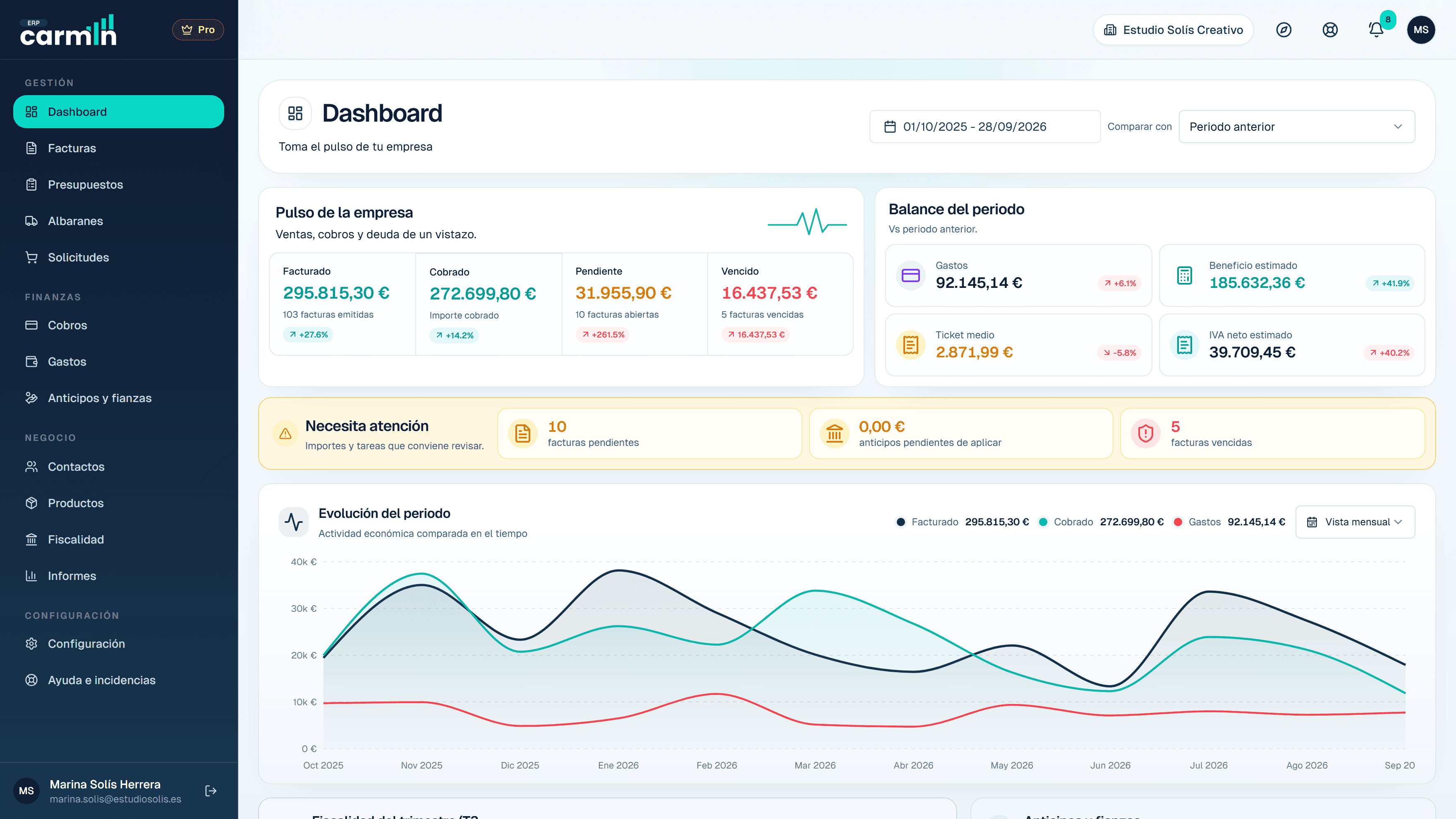Open the date range picker 01/10/2025 - 28/09/2026

click(984, 127)
